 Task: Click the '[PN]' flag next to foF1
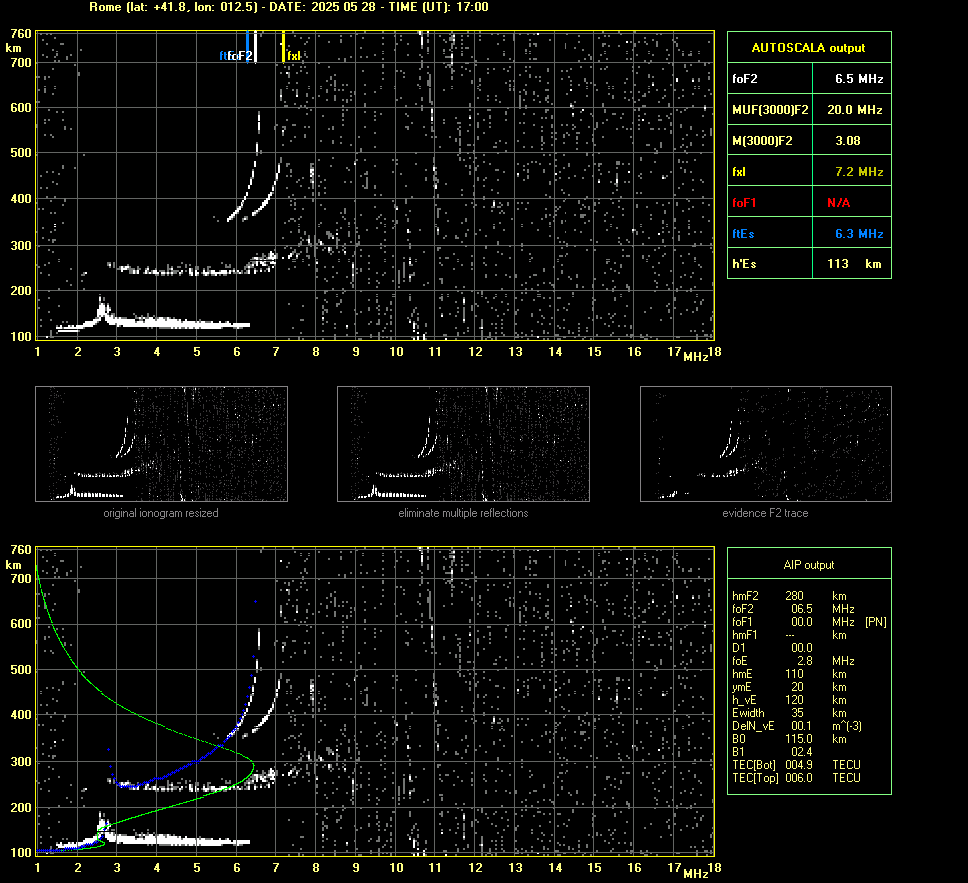[x=875, y=622]
